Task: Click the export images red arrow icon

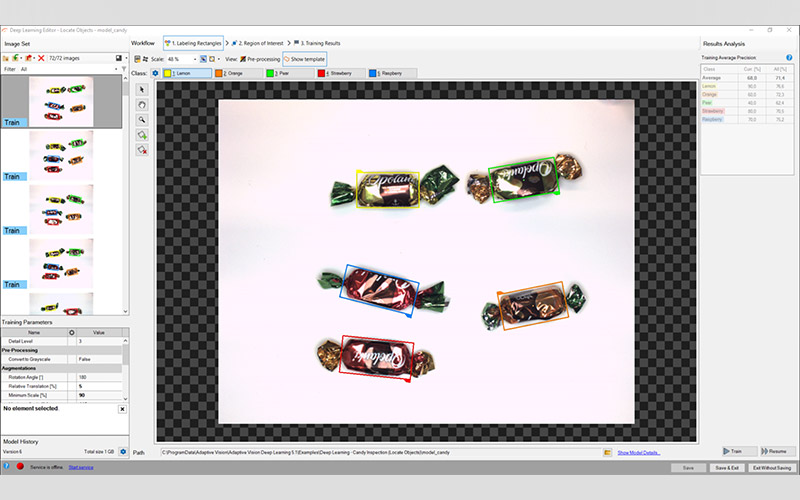Action: click(29, 58)
